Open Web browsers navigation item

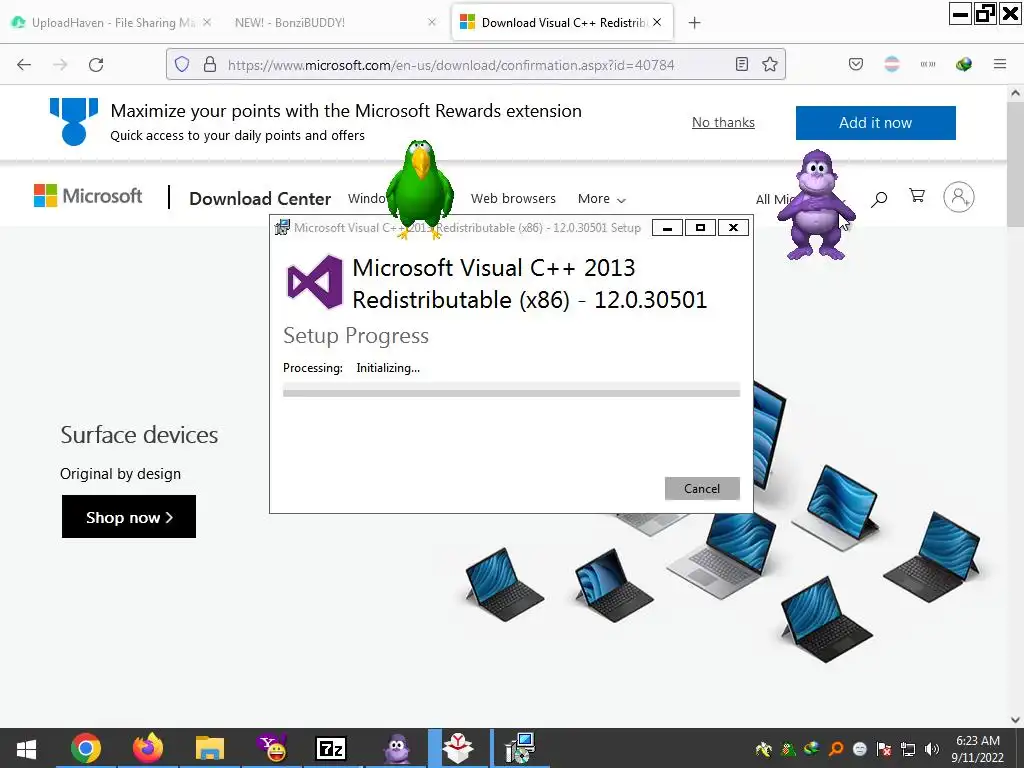tap(513, 199)
